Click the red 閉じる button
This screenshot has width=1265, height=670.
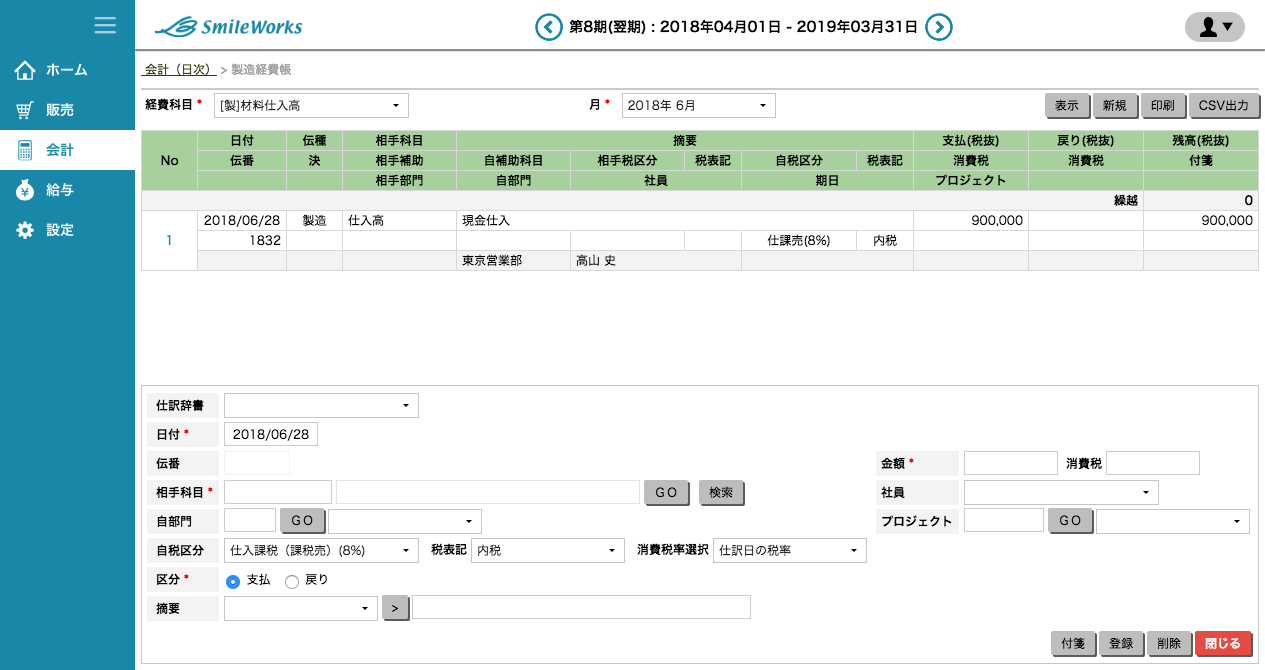tap(1223, 644)
